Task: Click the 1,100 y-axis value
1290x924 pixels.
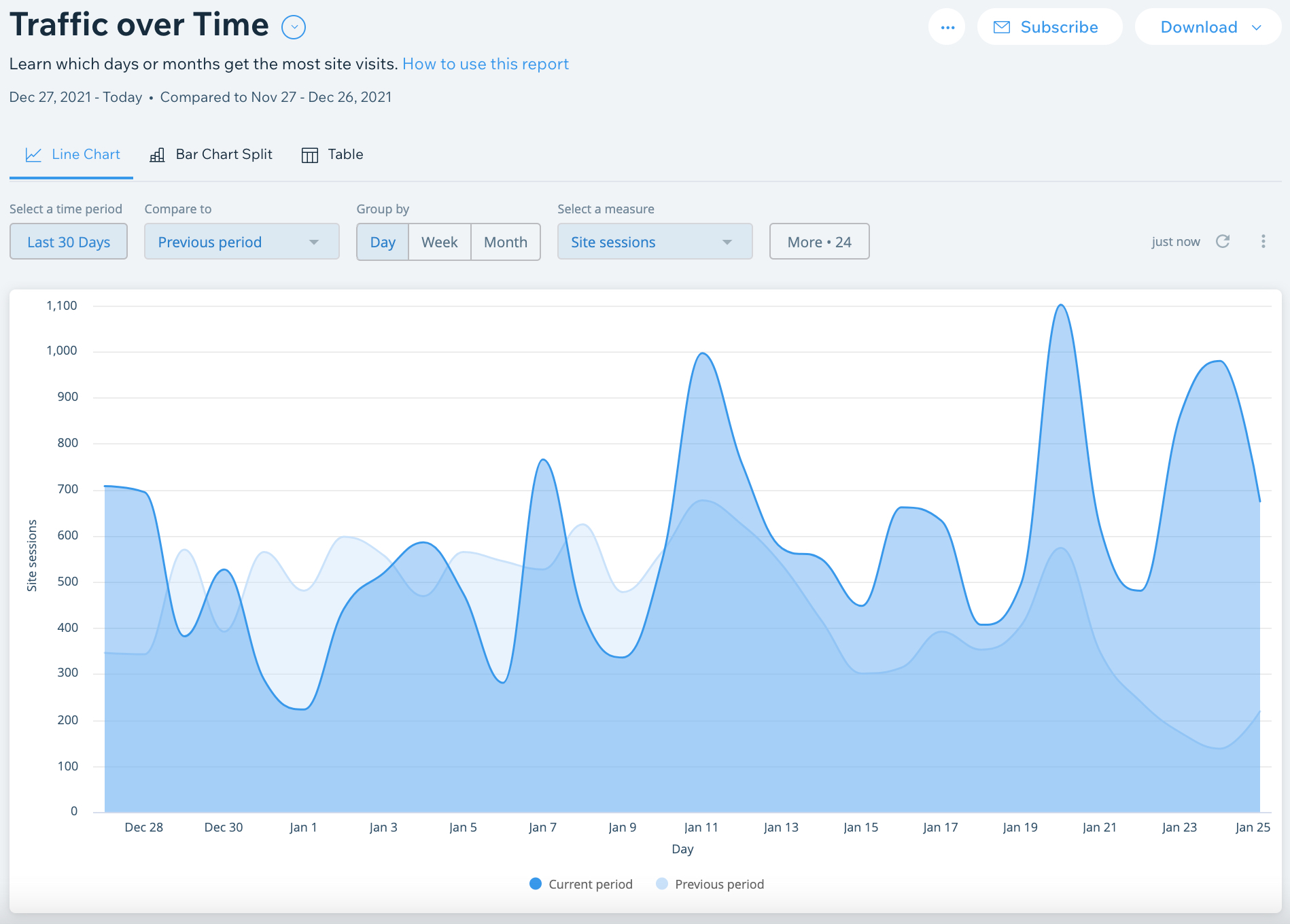Action: tap(62, 306)
